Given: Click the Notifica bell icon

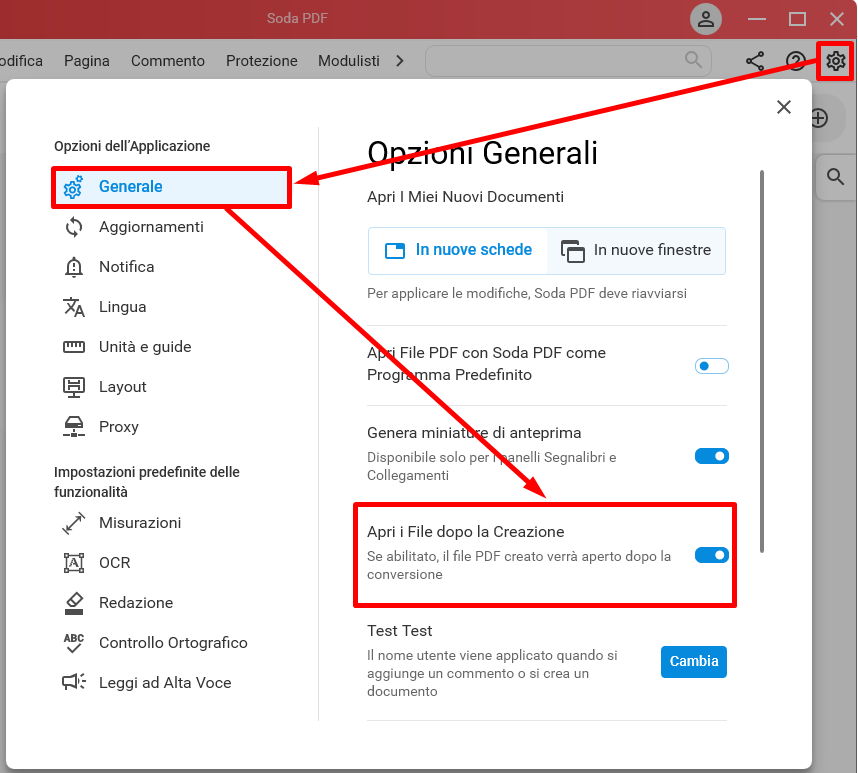Looking at the screenshot, I should (x=74, y=267).
